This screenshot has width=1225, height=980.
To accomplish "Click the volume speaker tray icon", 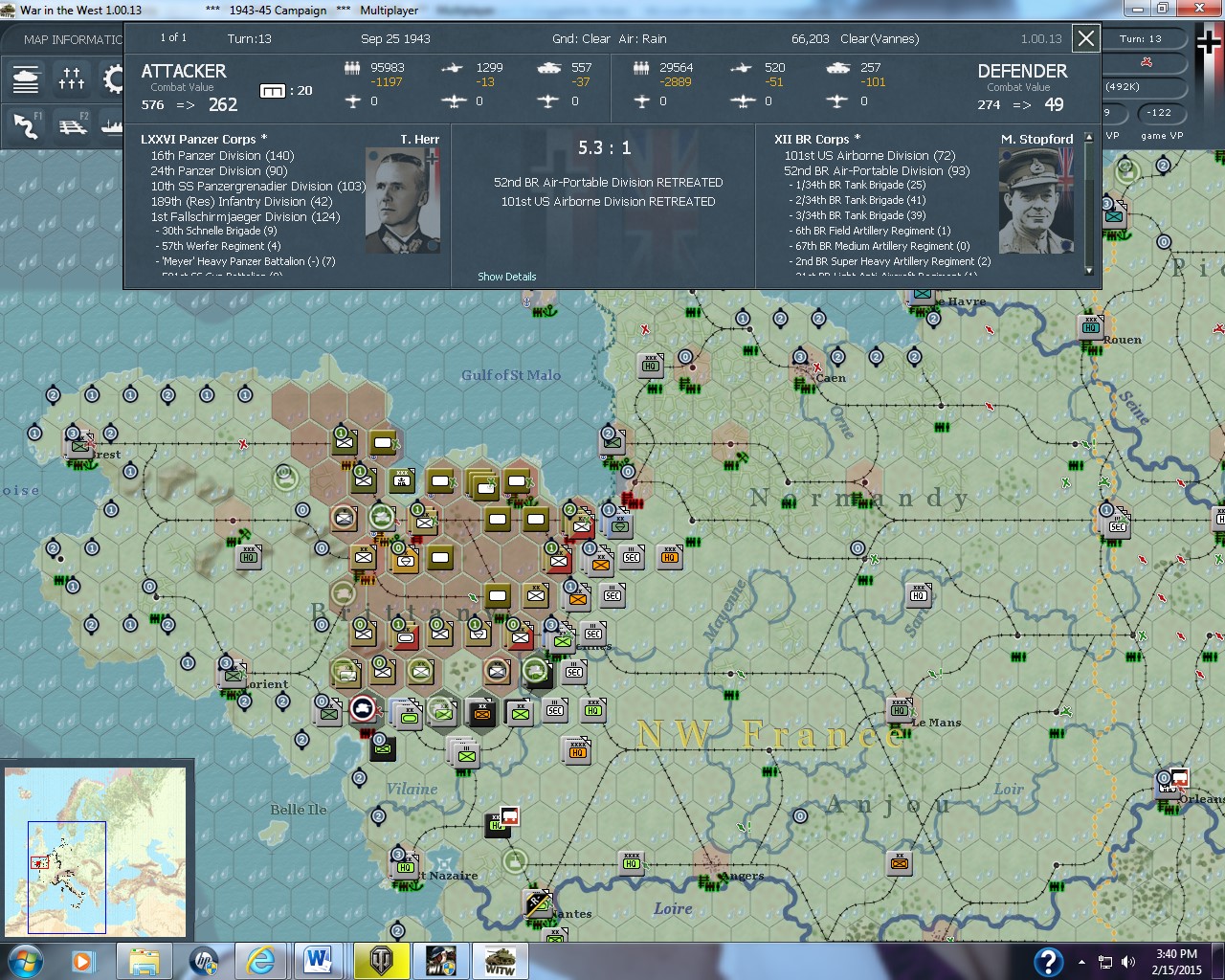I will (x=1127, y=962).
